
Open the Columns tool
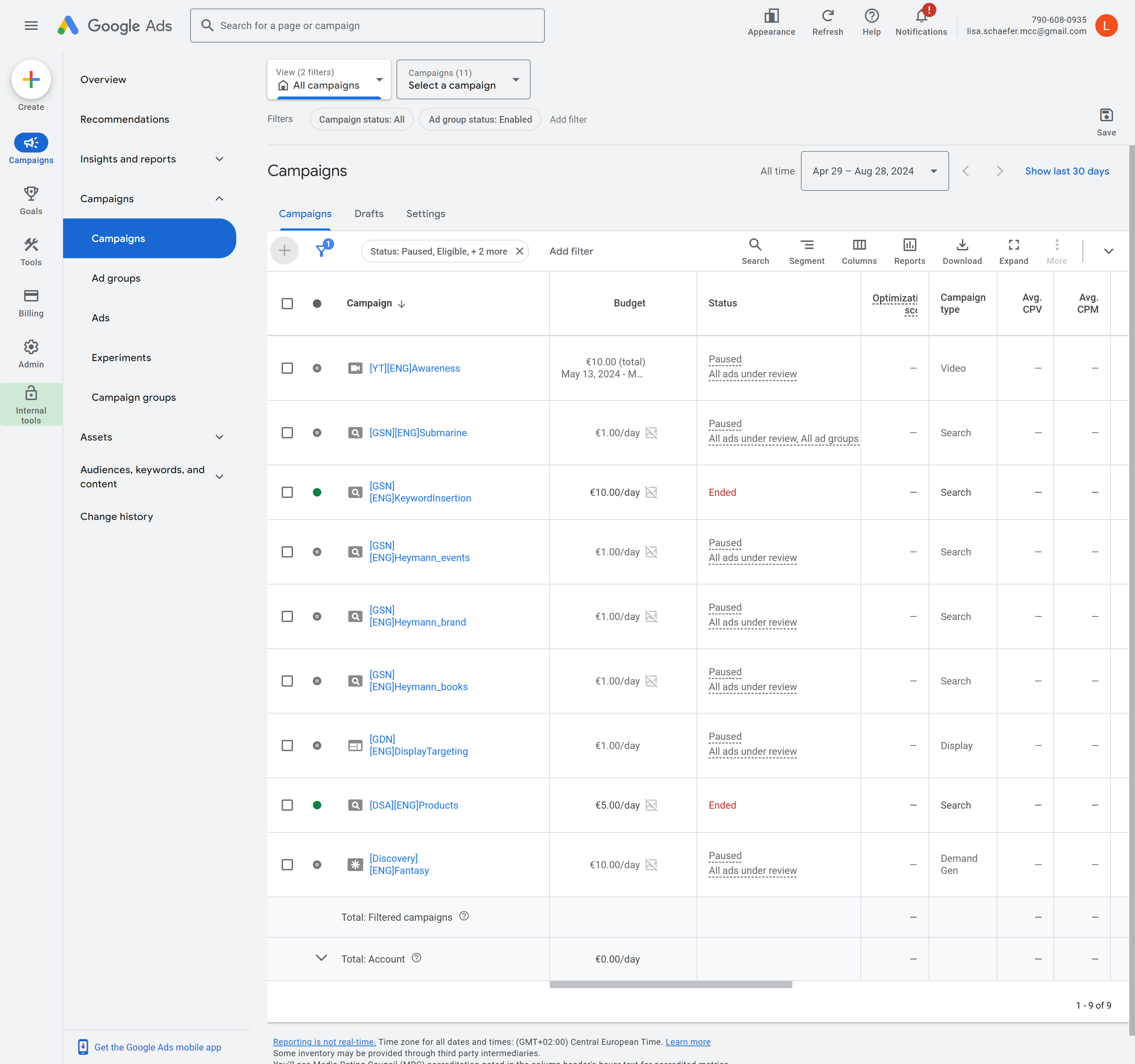(x=859, y=251)
